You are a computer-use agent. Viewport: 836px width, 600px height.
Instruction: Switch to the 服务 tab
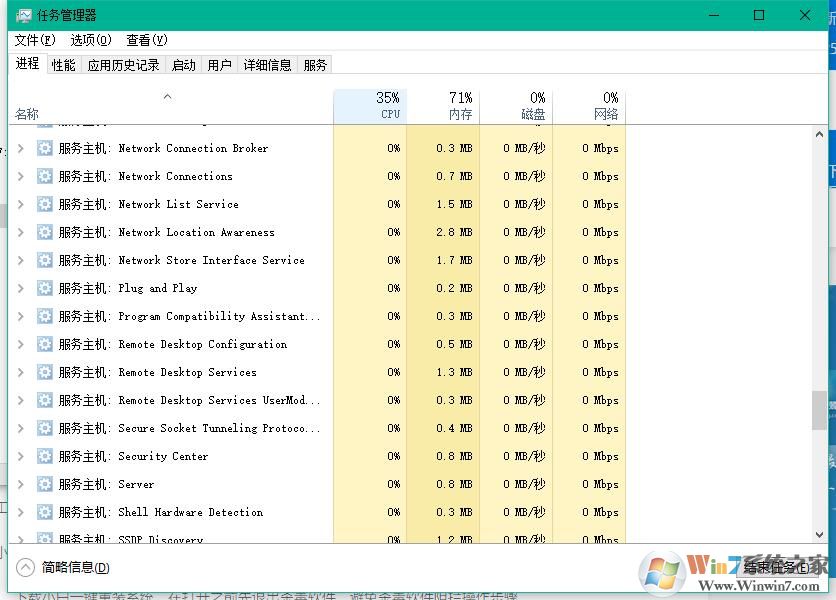click(x=315, y=64)
